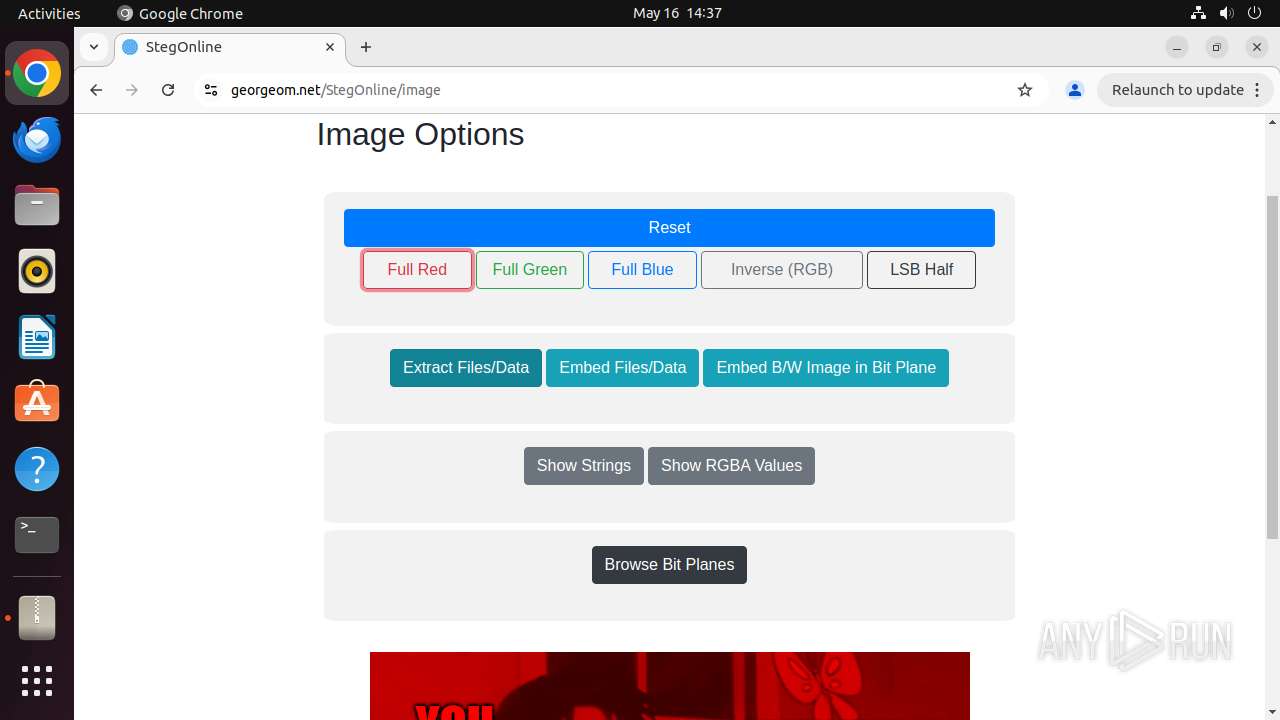
Task: Click the red-tinted image preview
Action: 670,686
